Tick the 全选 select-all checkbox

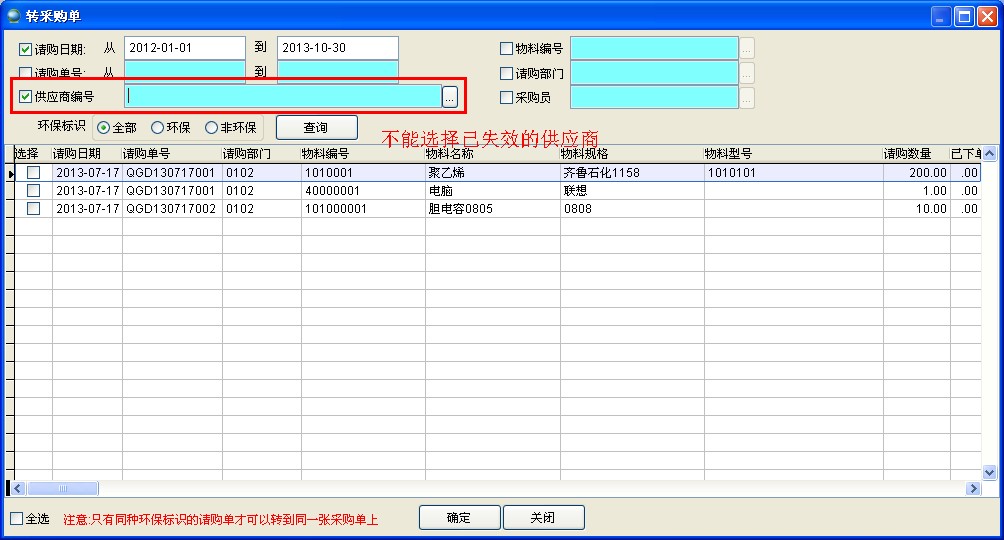pyautogui.click(x=16, y=519)
